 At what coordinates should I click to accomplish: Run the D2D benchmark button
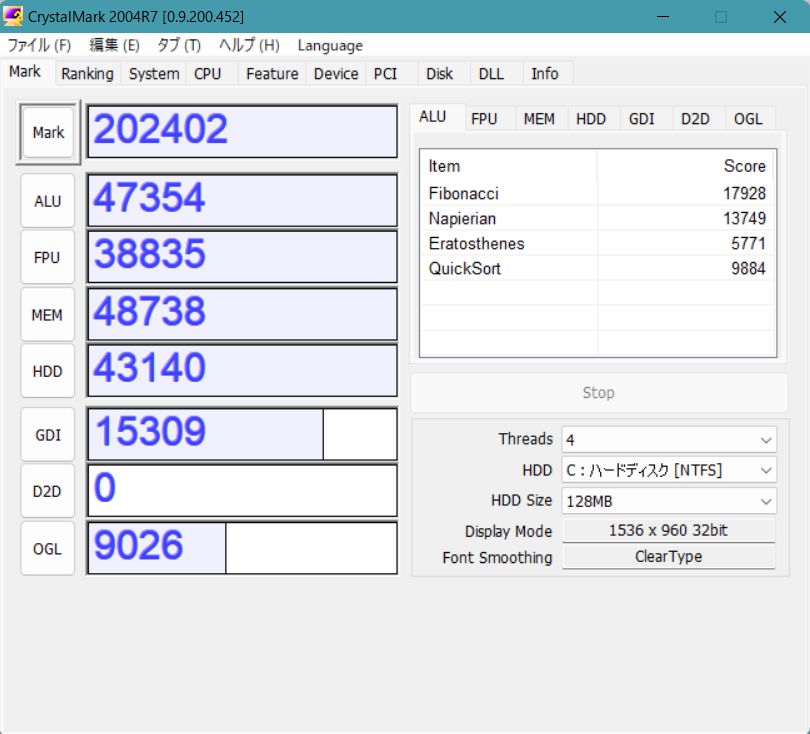[48, 491]
